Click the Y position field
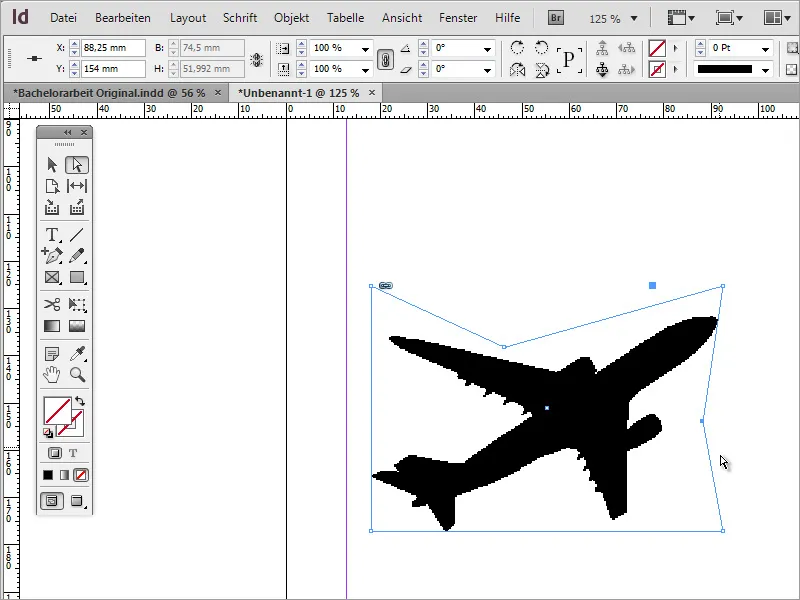Image resolution: width=800 pixels, height=600 pixels. point(113,68)
